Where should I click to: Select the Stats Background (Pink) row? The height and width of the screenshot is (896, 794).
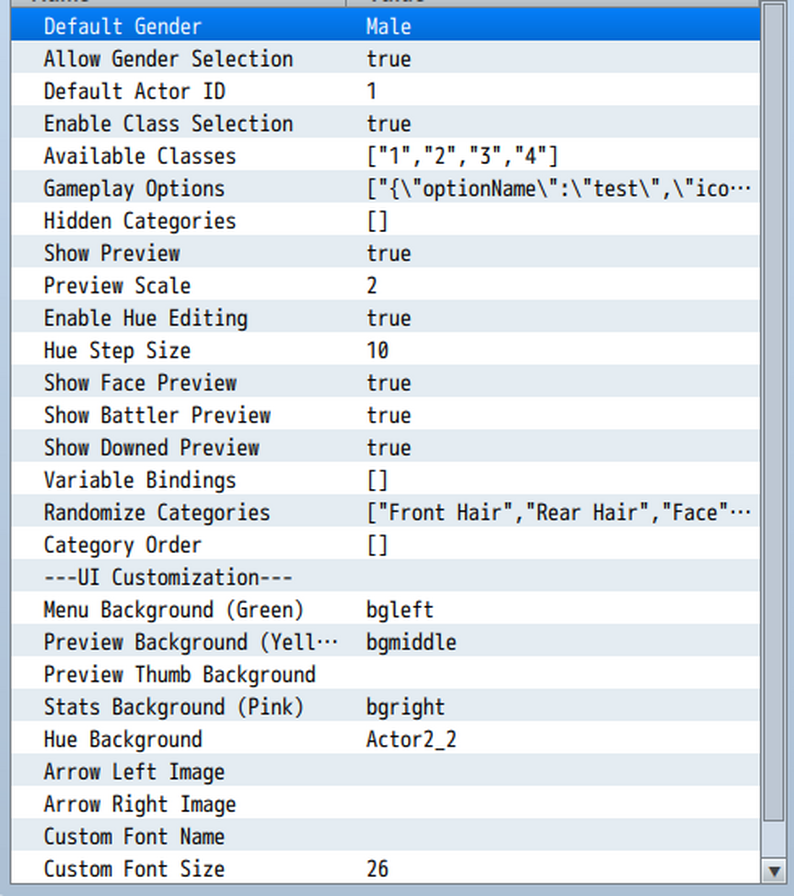pos(385,707)
